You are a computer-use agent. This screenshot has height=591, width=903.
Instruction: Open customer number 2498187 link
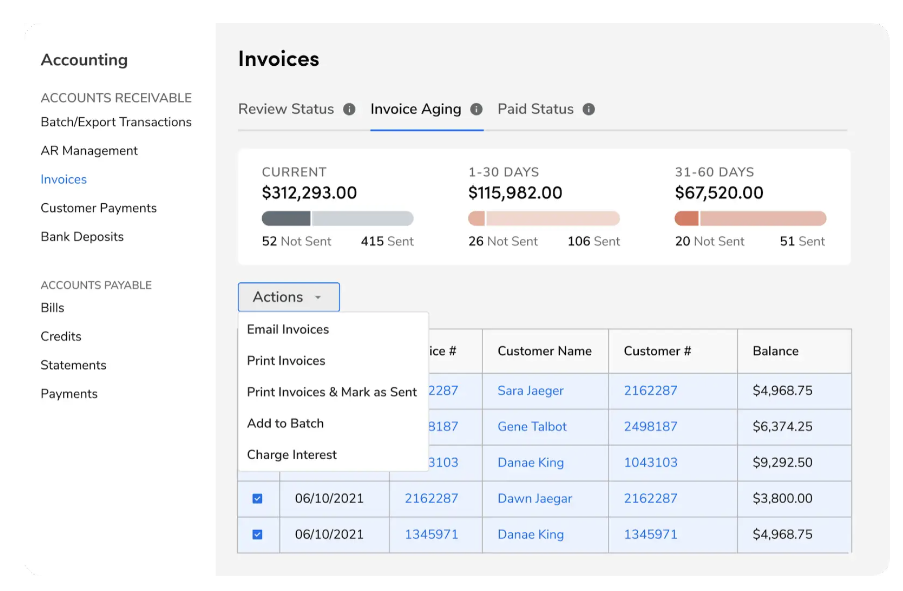tap(650, 427)
